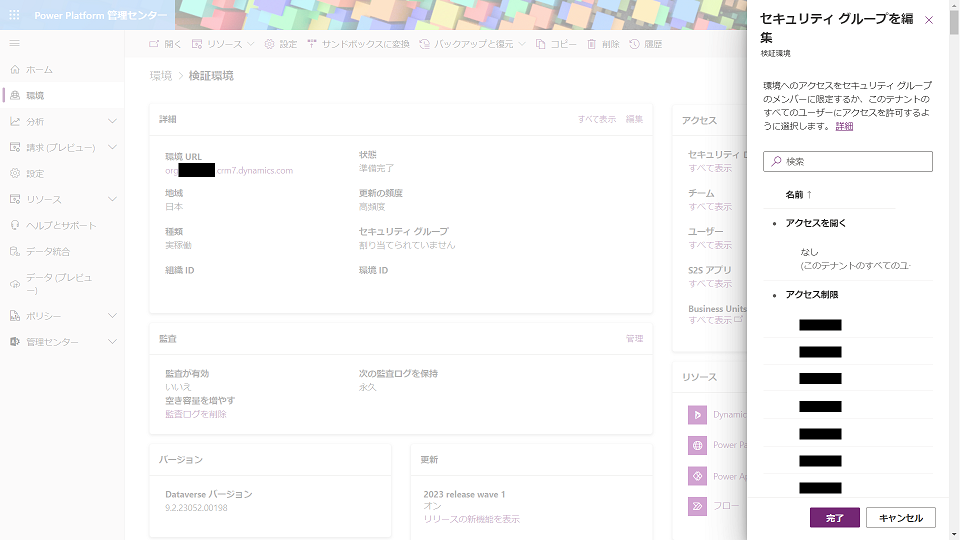Expand the リソース sidebar section
Screen dimensions: 960x540
click(x=112, y=199)
